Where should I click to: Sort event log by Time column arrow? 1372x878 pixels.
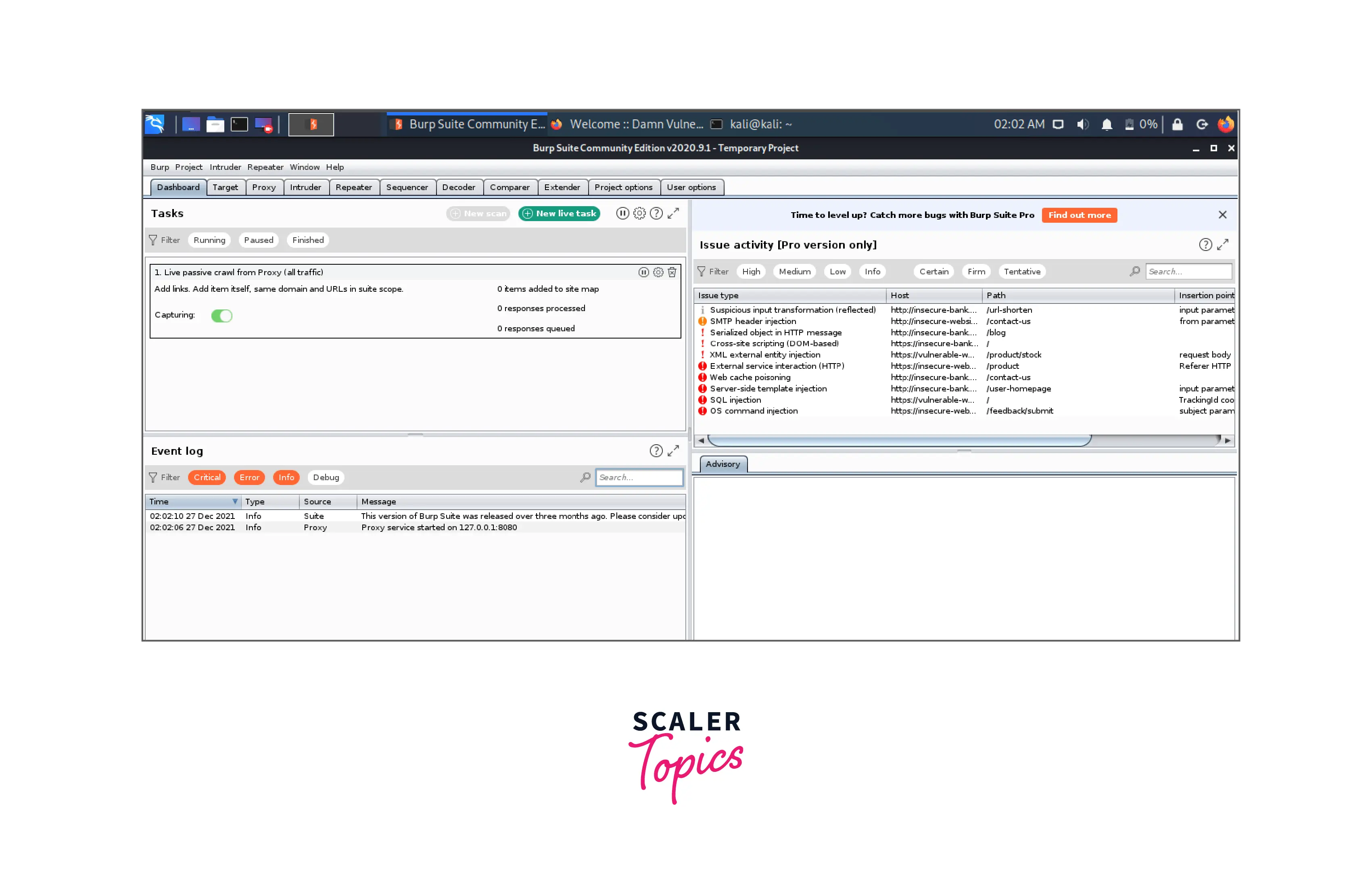pyautogui.click(x=234, y=502)
